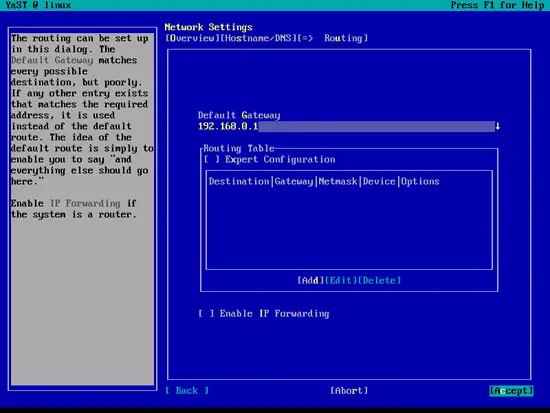Click into the Default Gateway input field
The height and width of the screenshot is (413, 550).
coord(346,126)
